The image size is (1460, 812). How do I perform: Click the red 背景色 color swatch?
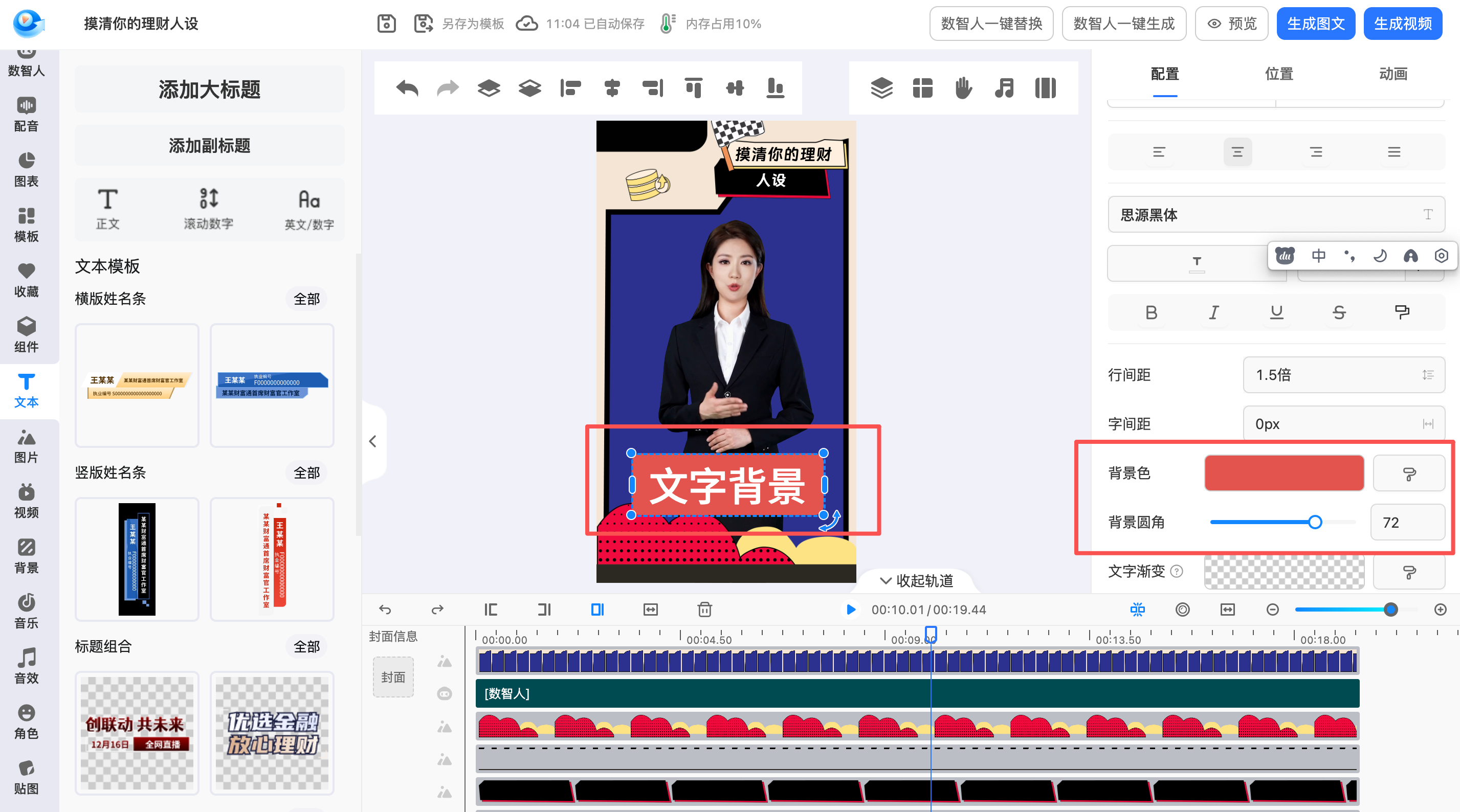(1284, 473)
